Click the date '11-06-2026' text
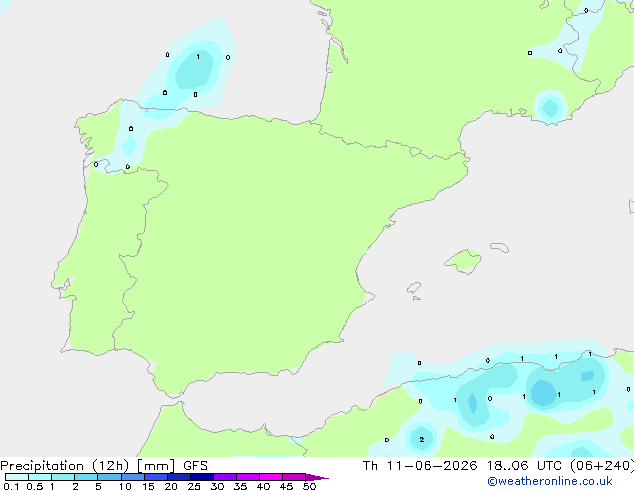This screenshot has width=634, height=490. [x=431, y=466]
